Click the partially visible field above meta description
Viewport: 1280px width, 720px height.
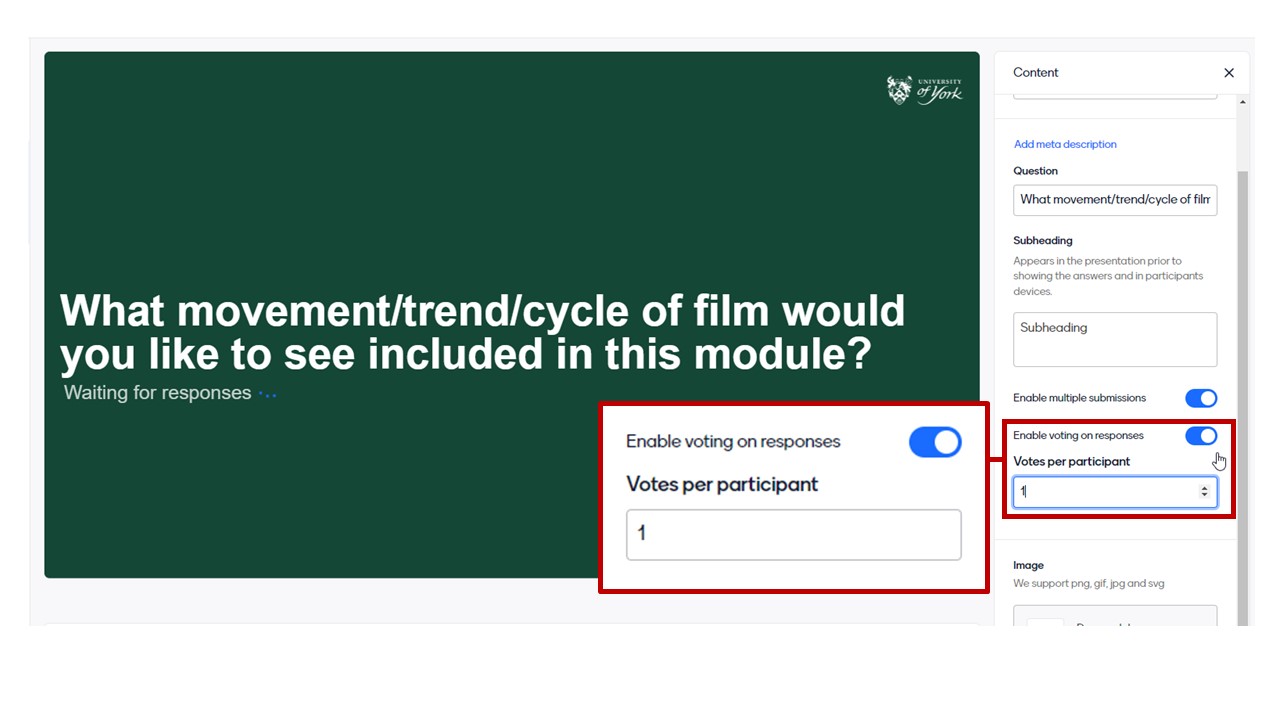(x=1114, y=93)
